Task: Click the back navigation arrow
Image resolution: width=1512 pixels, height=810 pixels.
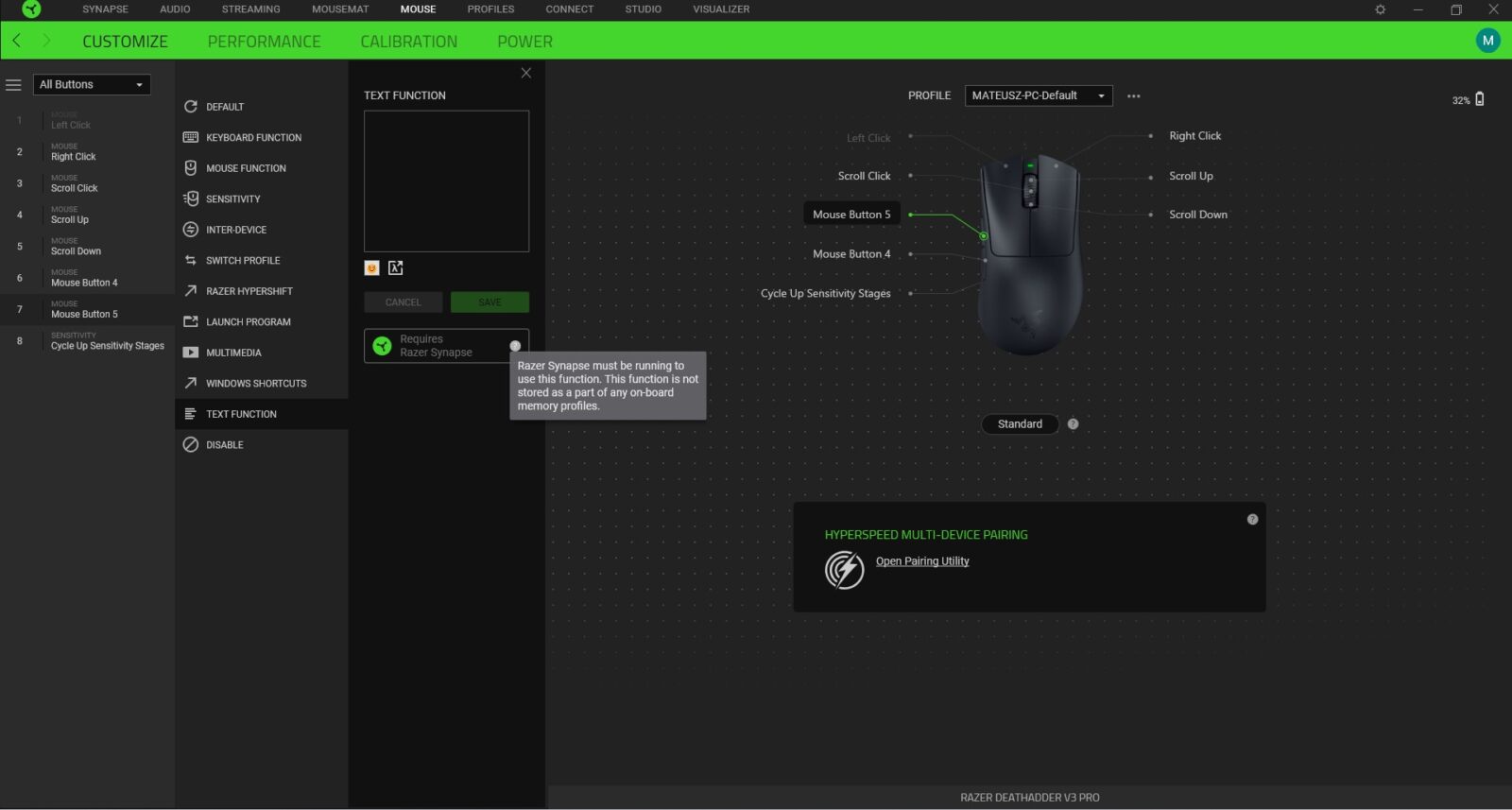Action: (x=17, y=41)
